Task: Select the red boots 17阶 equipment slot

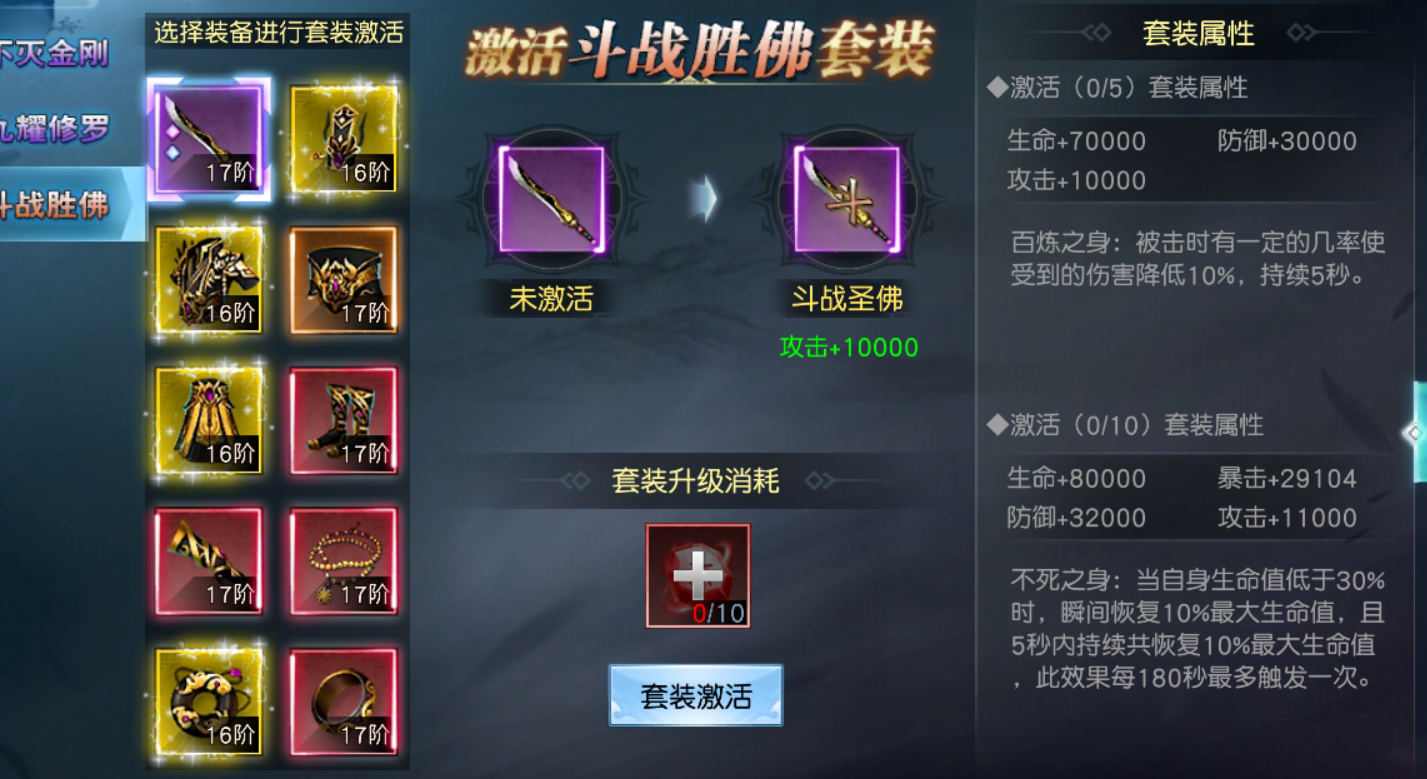Action: (x=343, y=420)
